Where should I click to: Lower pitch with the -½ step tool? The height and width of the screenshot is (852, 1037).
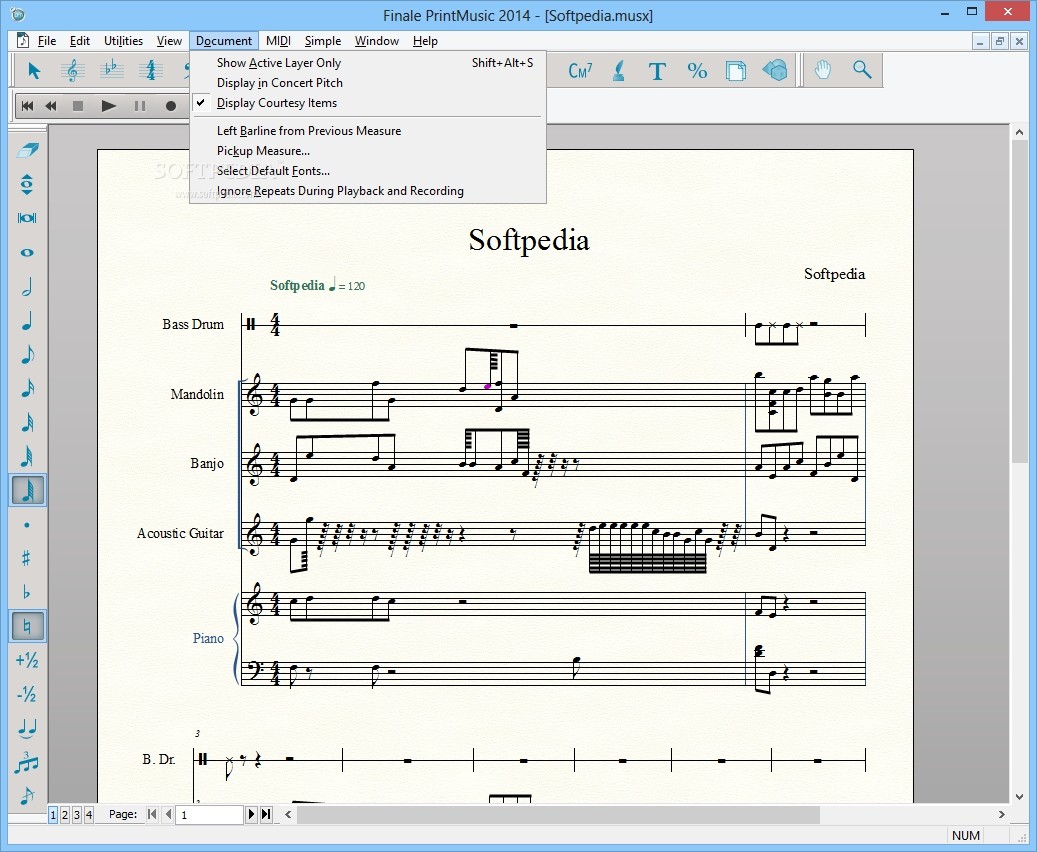pyautogui.click(x=27, y=694)
